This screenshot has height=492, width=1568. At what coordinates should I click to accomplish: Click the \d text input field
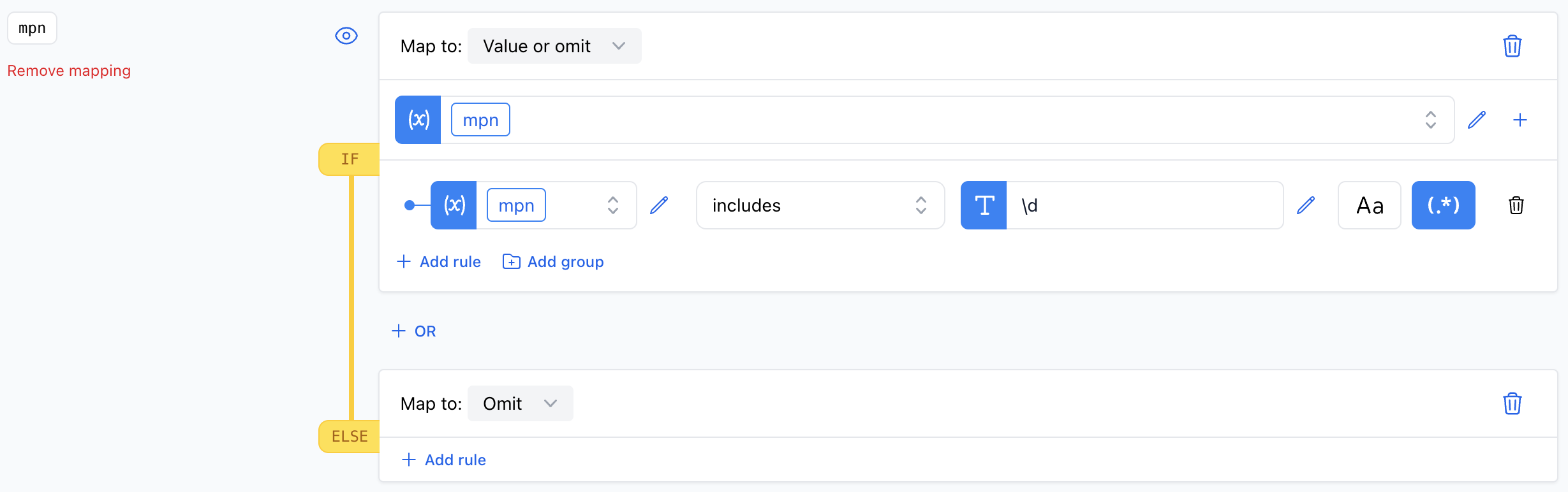(1144, 205)
